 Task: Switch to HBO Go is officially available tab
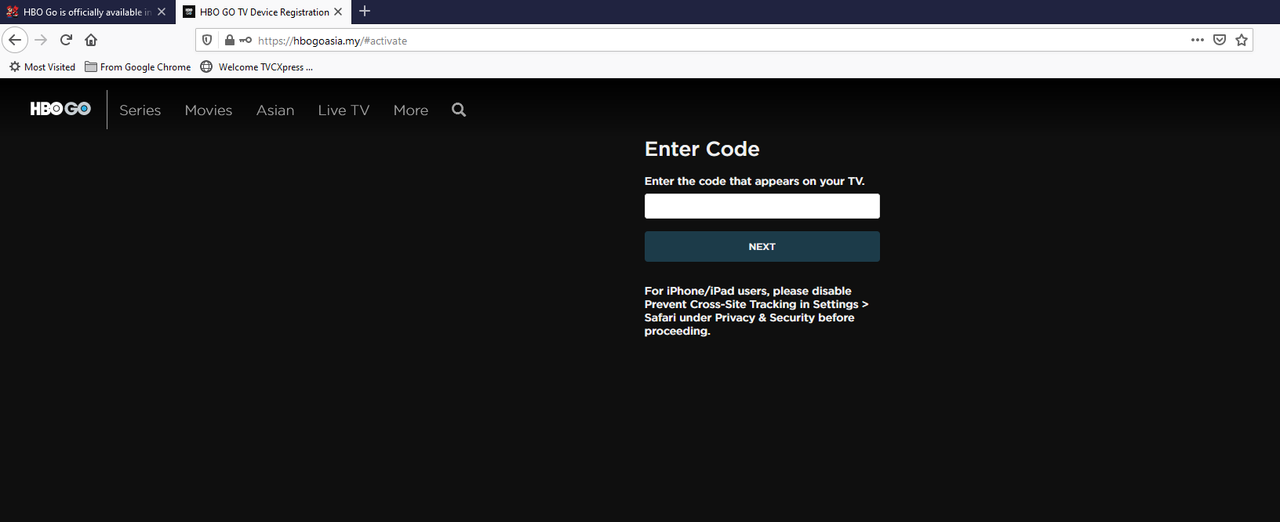coord(87,12)
